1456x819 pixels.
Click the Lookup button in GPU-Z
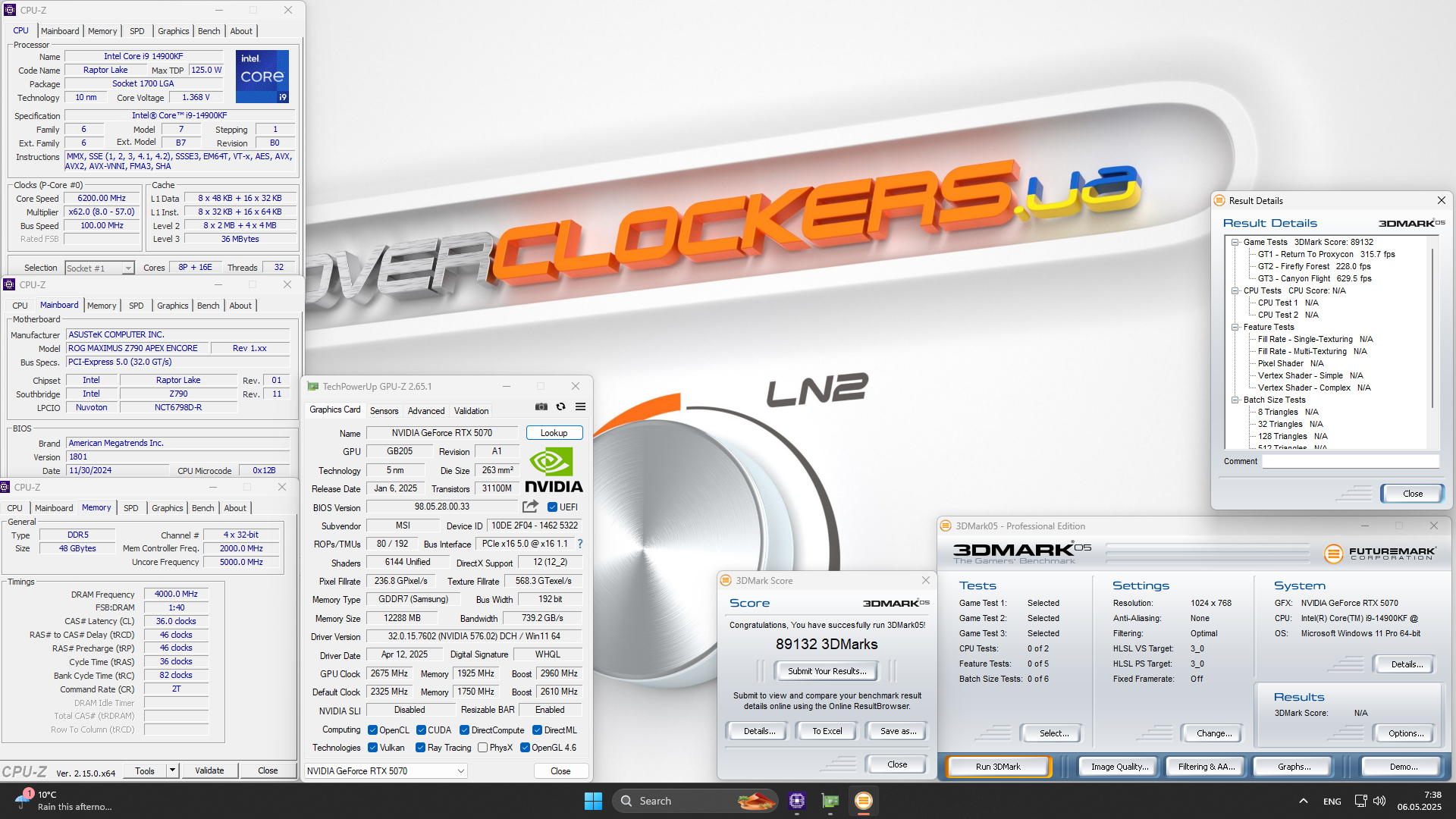coord(554,433)
